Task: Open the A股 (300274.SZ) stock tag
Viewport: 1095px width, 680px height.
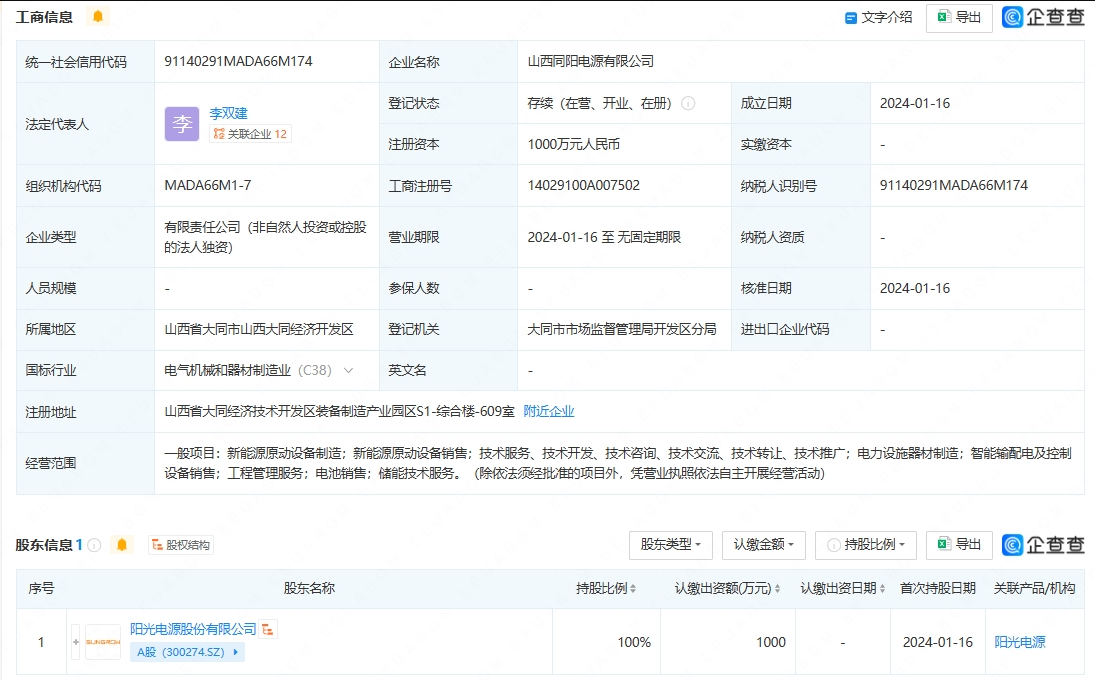Action: pos(186,652)
